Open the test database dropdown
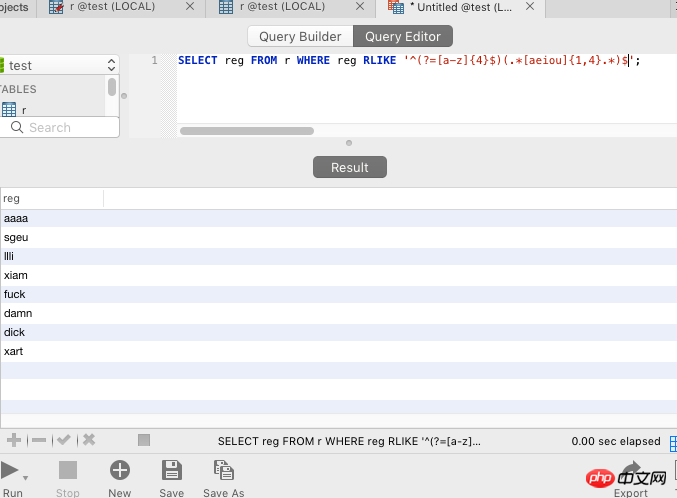 (60, 65)
